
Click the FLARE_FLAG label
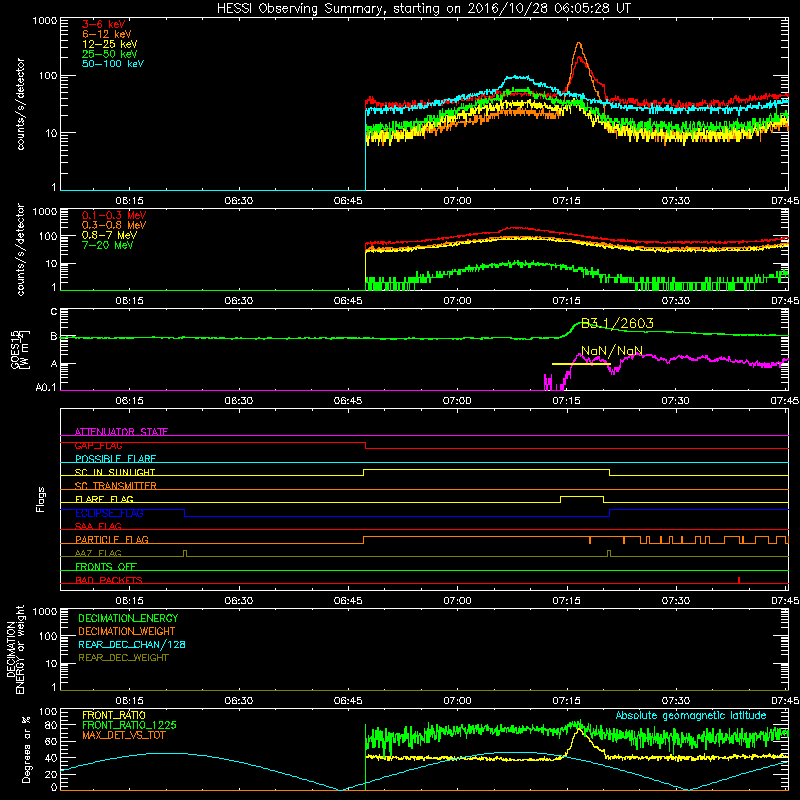[104, 499]
